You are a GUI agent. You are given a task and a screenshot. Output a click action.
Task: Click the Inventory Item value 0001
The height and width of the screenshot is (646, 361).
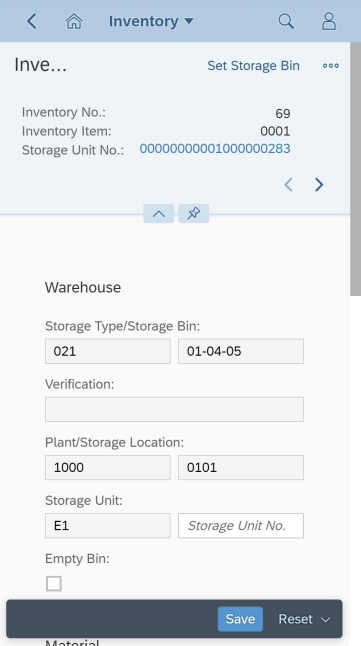click(x=275, y=131)
